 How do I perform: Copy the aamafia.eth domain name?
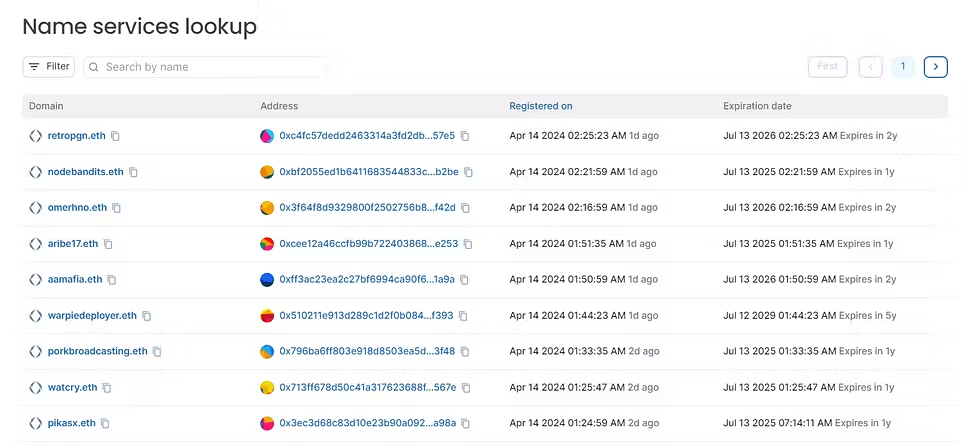point(112,280)
